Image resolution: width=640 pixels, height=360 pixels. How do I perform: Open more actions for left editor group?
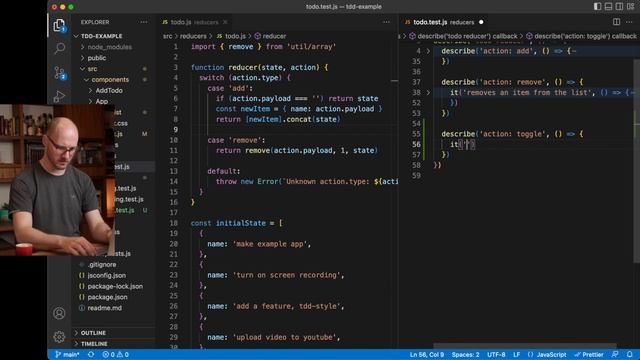pos(386,22)
